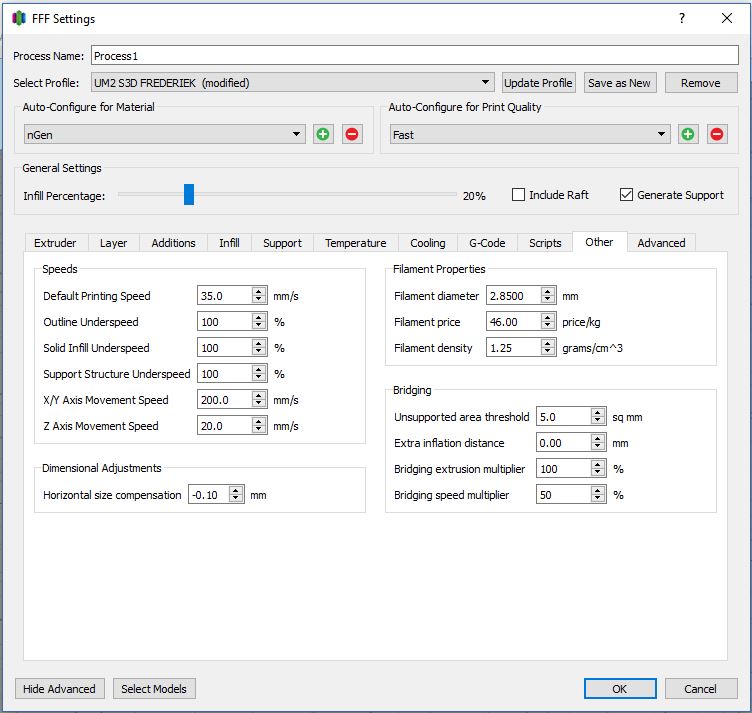The width and height of the screenshot is (752, 713).
Task: Click red remove print quality button
Action: (717, 134)
